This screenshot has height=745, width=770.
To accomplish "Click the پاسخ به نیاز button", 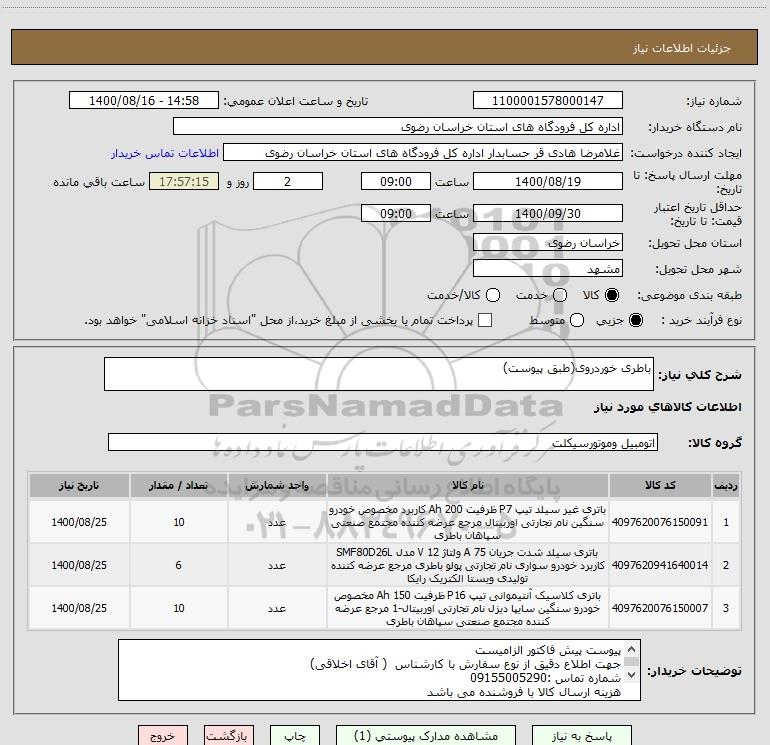I will (582, 736).
